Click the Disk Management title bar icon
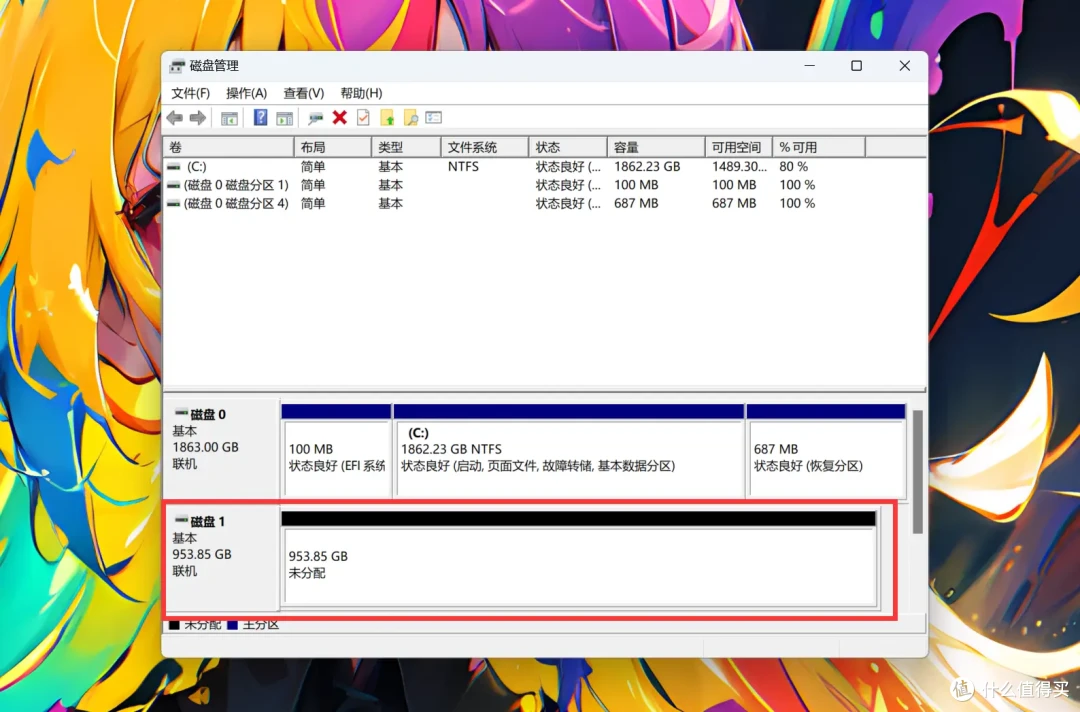Viewport: 1080px width, 712px height. click(177, 66)
